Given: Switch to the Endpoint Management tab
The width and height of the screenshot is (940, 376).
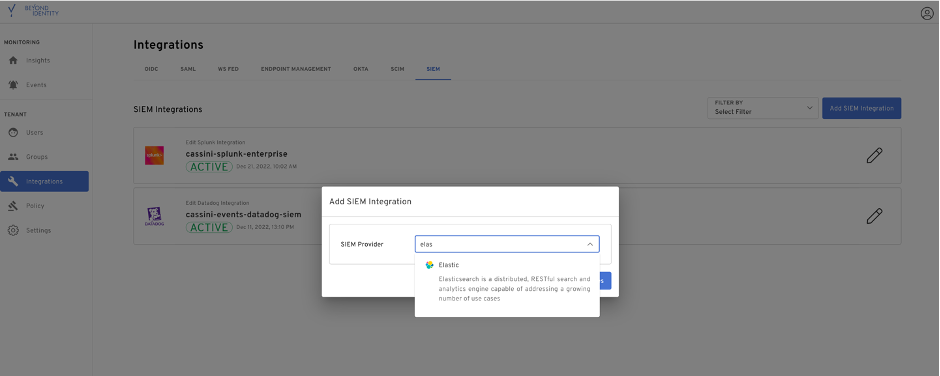Looking at the screenshot, I should point(296,69).
